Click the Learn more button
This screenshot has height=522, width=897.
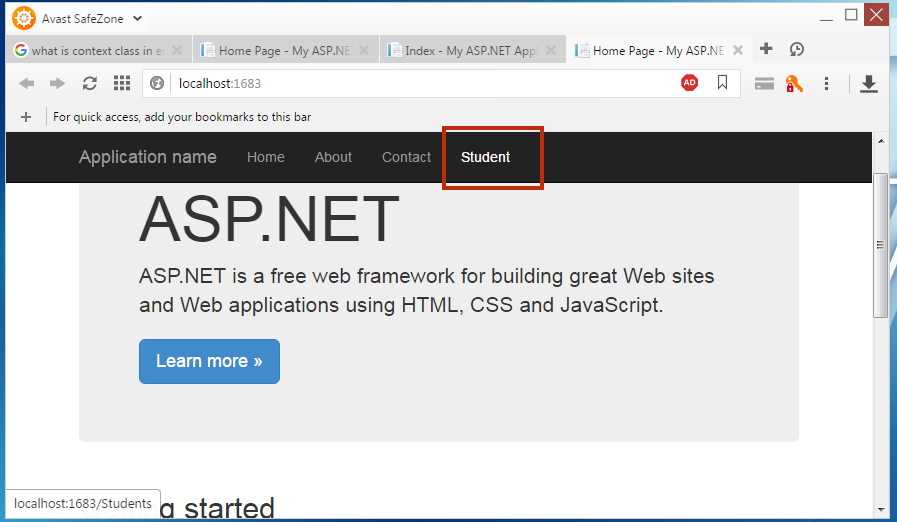coord(209,361)
